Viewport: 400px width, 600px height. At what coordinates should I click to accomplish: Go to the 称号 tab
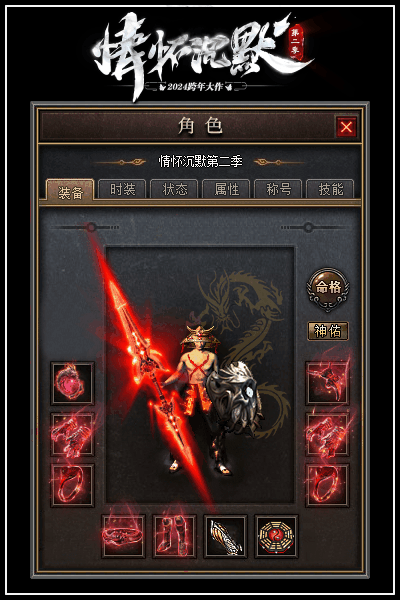[x=279, y=189]
